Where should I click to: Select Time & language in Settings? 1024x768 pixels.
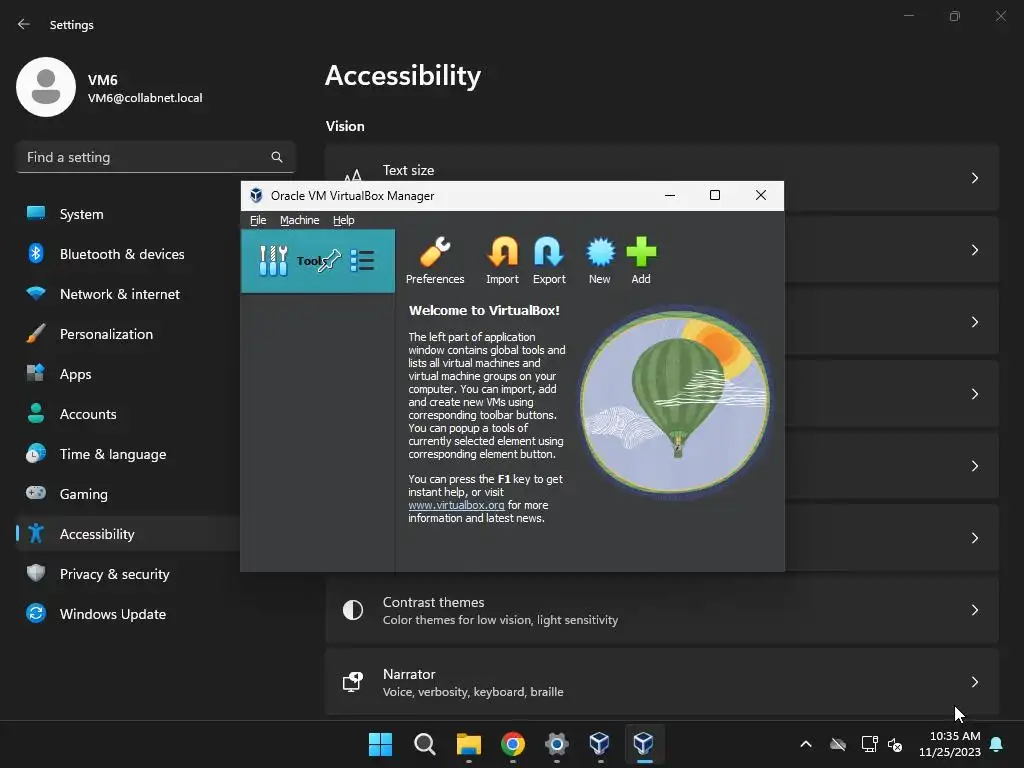tap(129, 454)
